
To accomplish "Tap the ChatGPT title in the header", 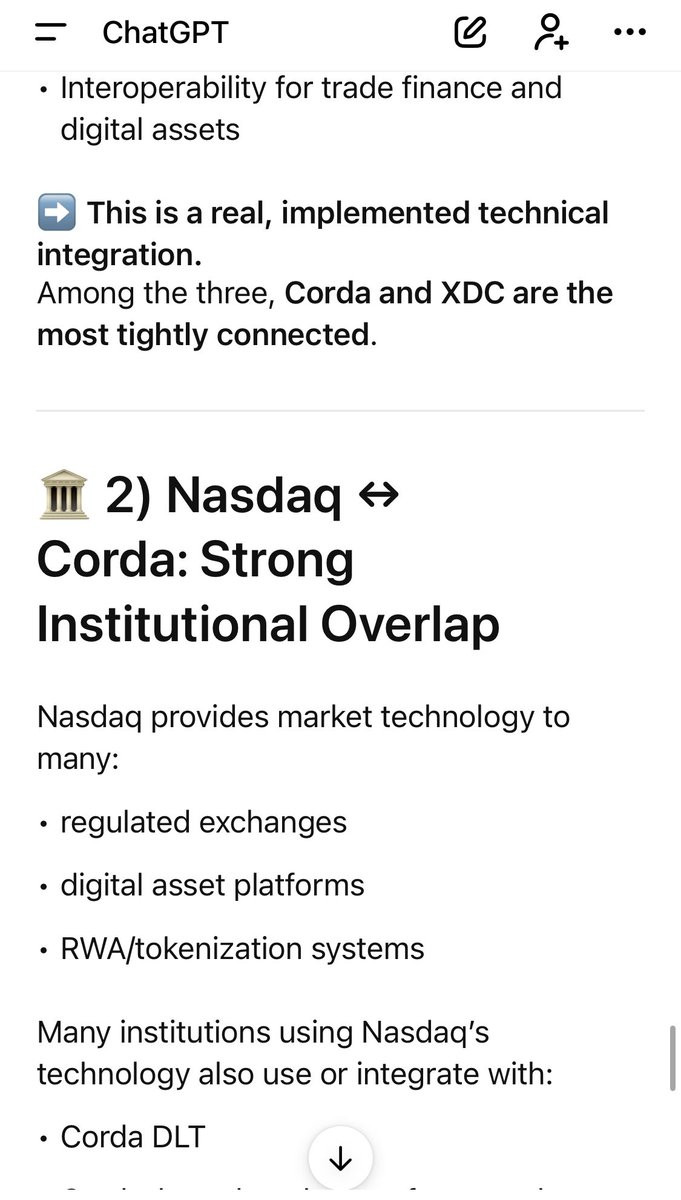I will coord(165,33).
